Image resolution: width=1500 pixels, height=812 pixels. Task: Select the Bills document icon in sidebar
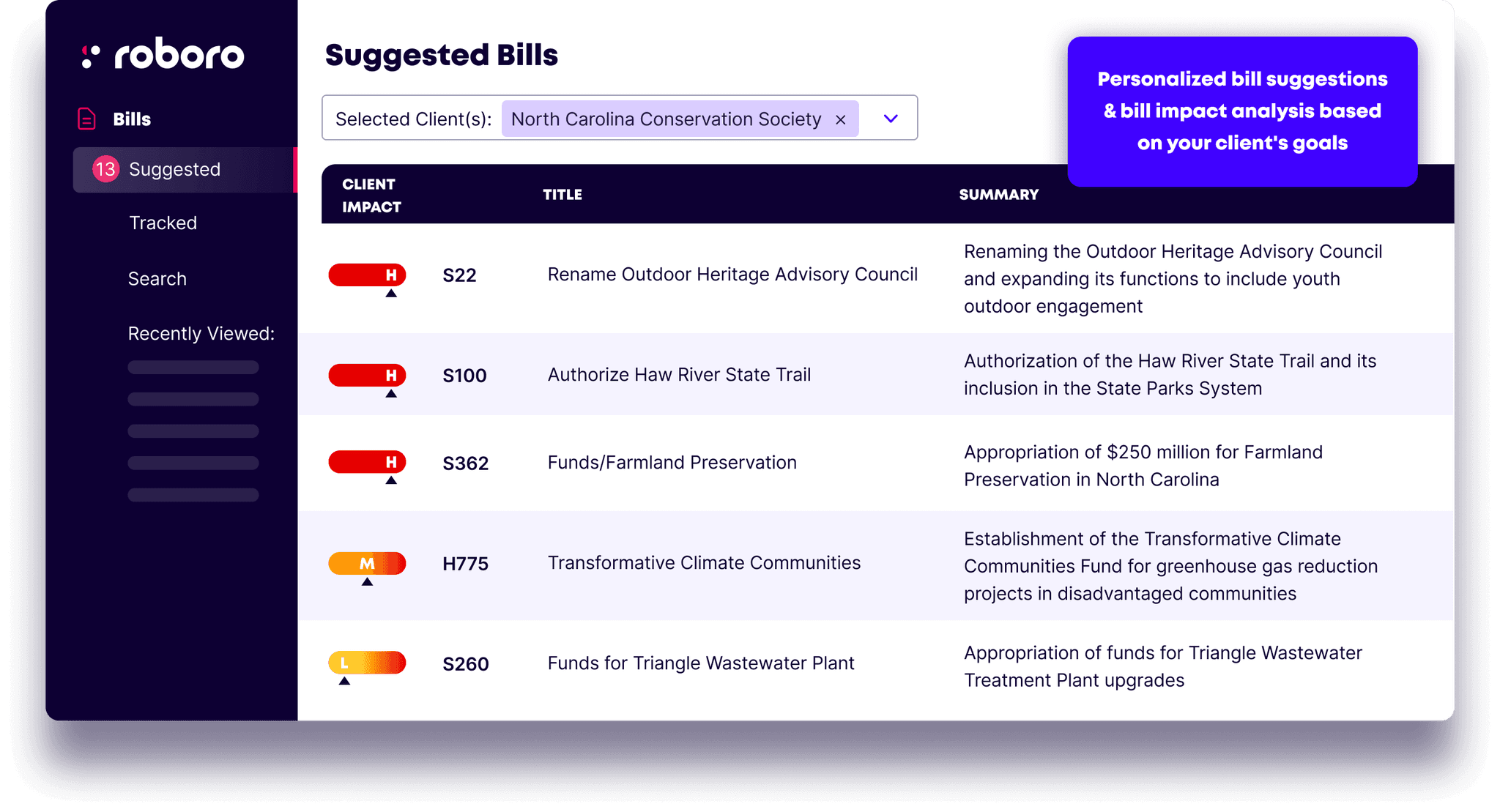86,118
